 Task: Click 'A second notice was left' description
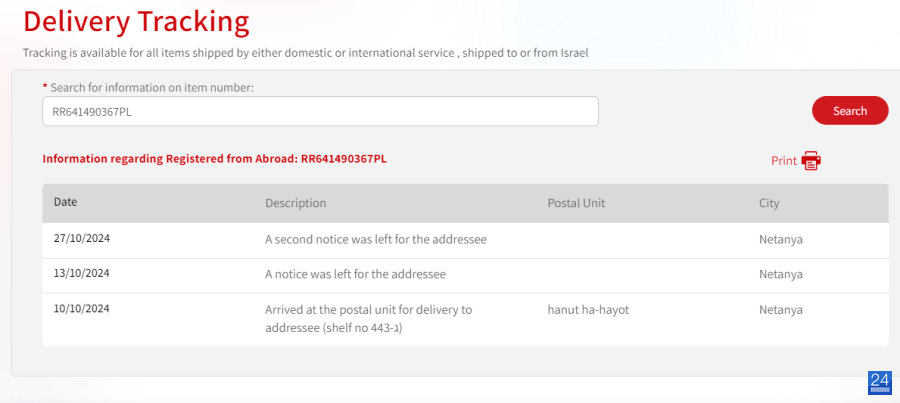376,239
